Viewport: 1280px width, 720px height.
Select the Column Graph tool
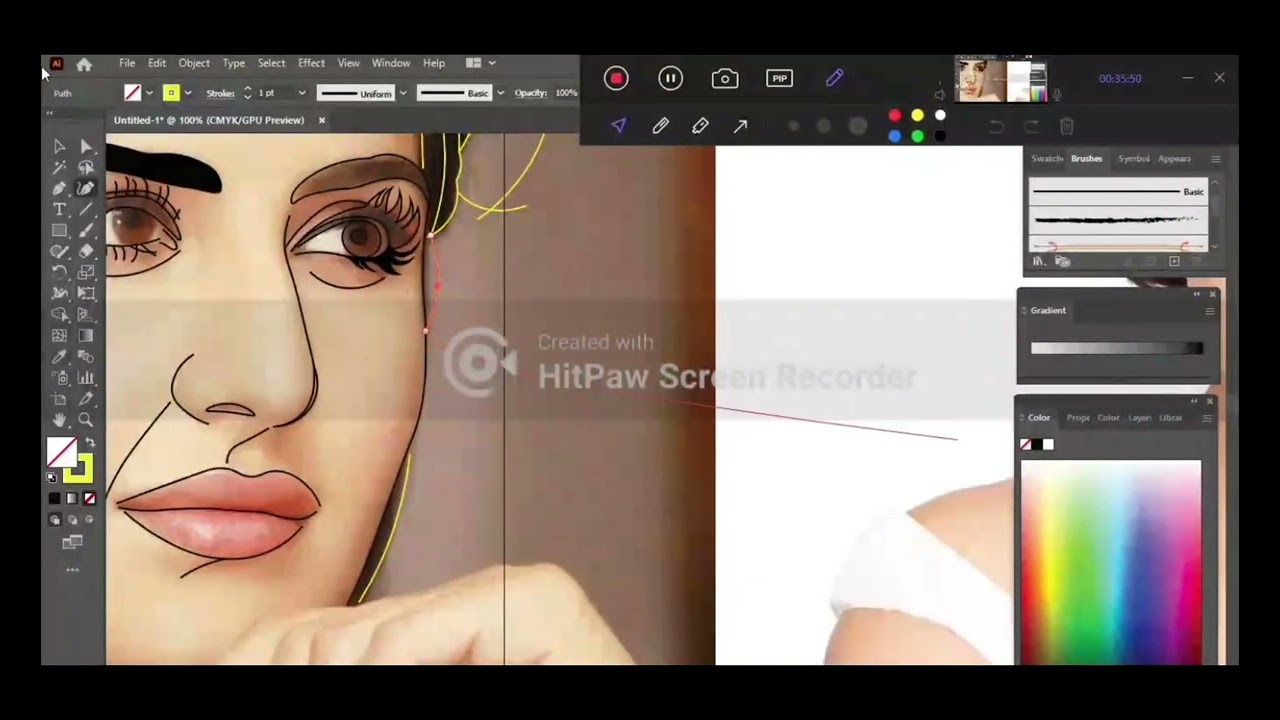coord(86,378)
